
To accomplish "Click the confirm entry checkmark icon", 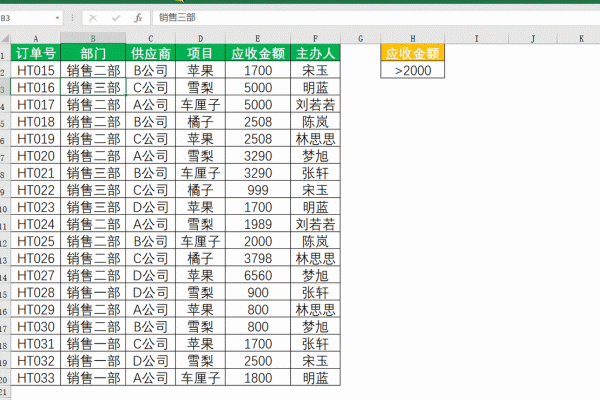I will [116, 18].
